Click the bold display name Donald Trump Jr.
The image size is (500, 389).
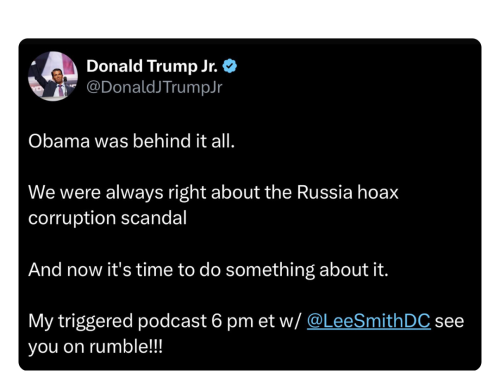click(152, 66)
